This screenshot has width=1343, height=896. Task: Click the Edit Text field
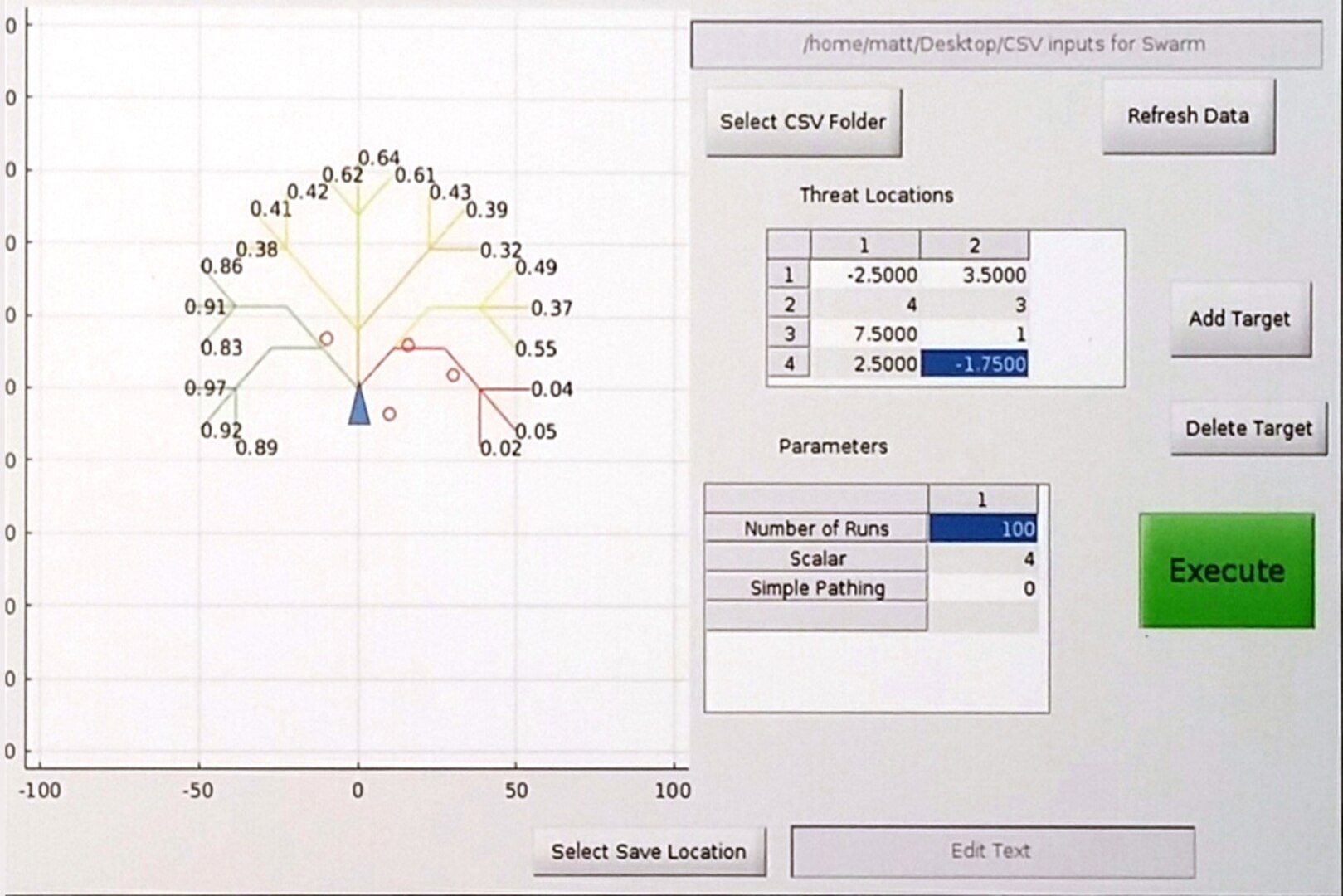coord(989,850)
